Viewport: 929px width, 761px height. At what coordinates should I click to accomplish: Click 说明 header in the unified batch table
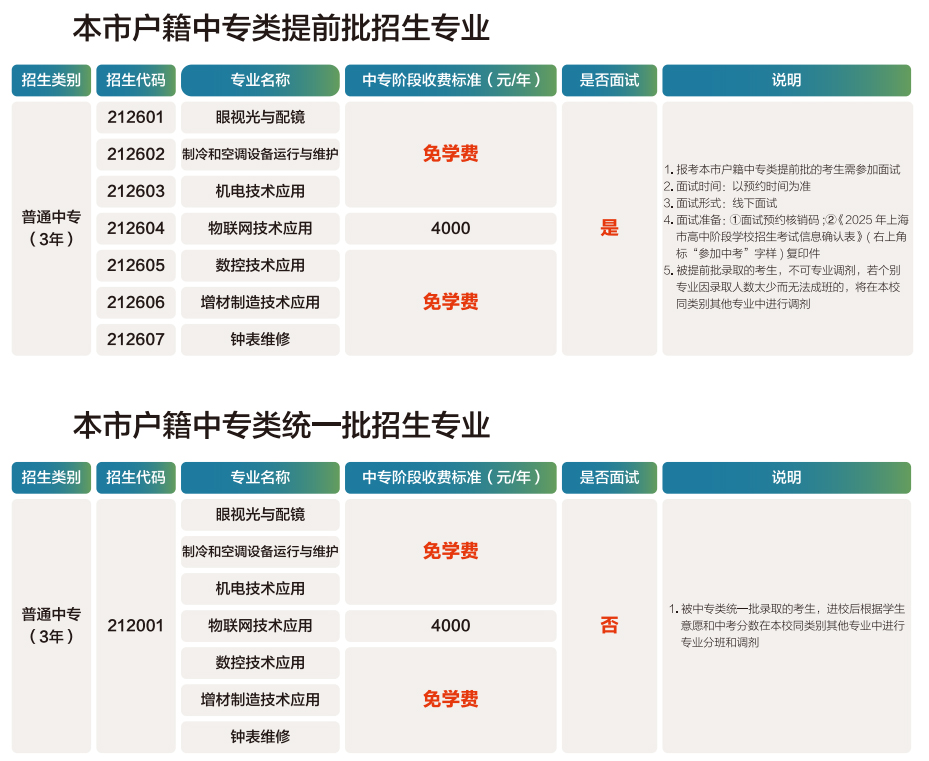[x=786, y=478]
